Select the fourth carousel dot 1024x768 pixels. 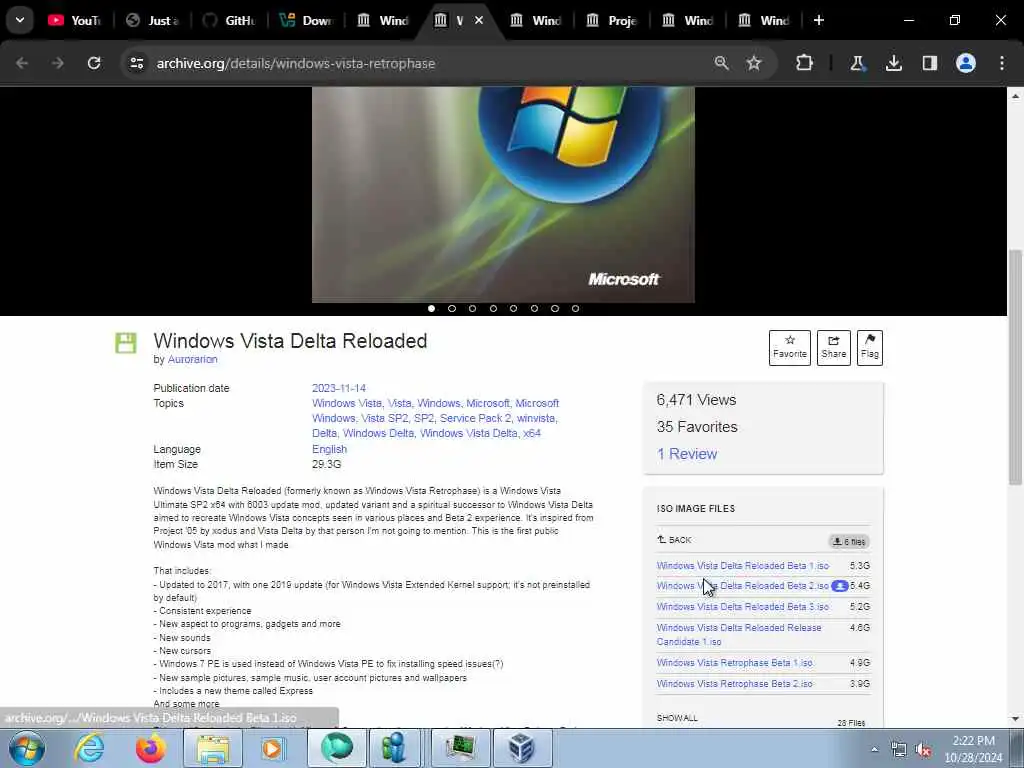point(493,308)
